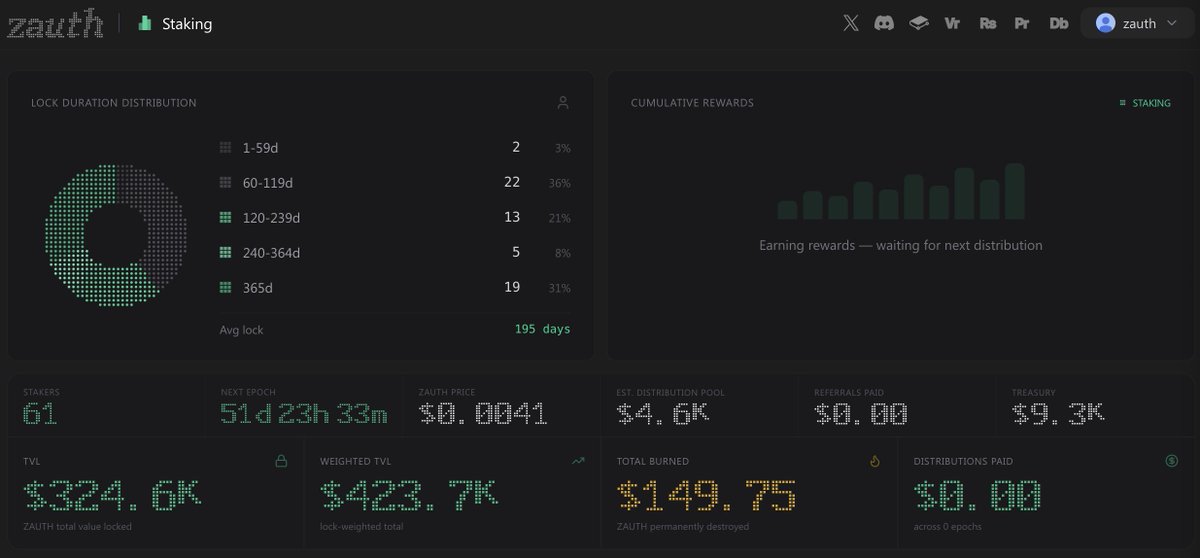Viewport: 1200px width, 558px height.
Task: Click the 36% share for 60-119d
Action: (x=559, y=183)
